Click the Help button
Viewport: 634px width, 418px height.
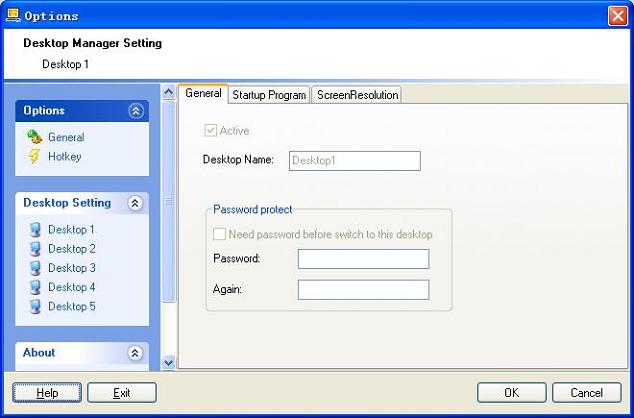coord(47,393)
